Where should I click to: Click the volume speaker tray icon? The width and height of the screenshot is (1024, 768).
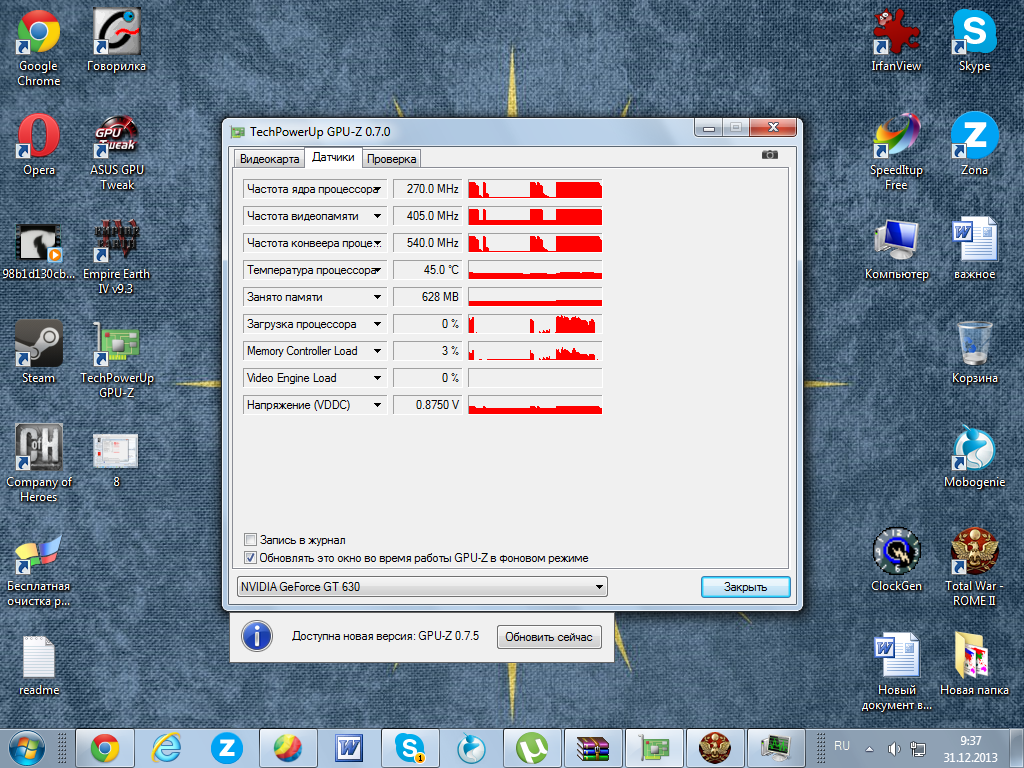point(893,748)
